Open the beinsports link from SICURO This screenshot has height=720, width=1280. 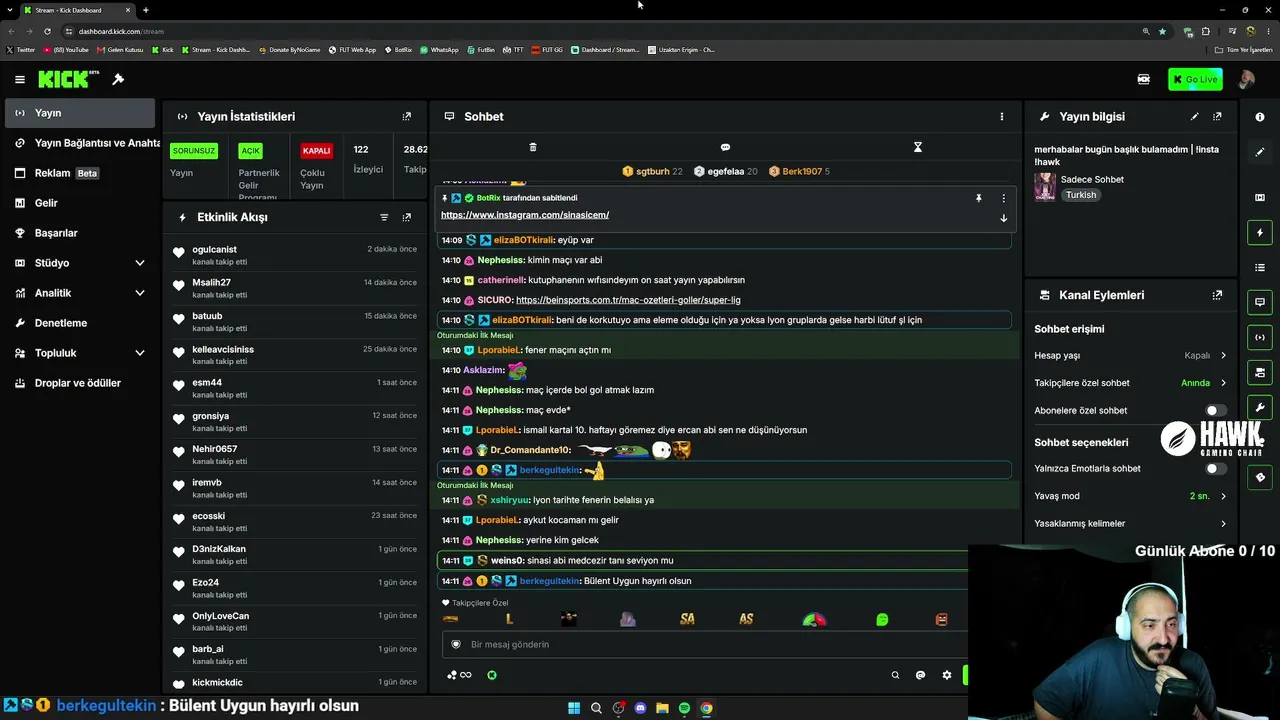628,300
